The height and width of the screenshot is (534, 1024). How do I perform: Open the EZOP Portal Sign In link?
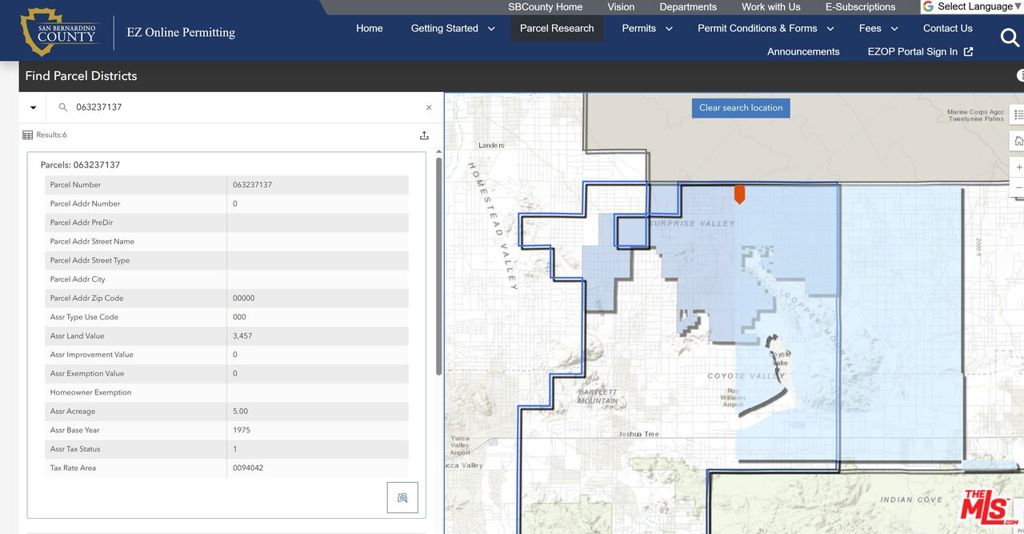pos(920,52)
